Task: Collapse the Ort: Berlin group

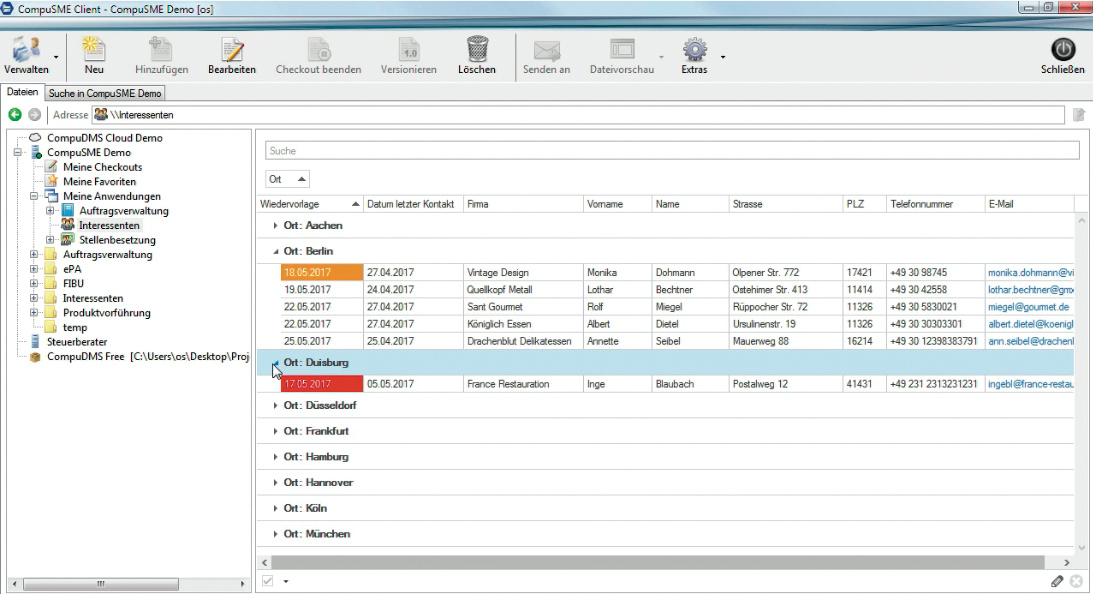Action: coord(275,252)
